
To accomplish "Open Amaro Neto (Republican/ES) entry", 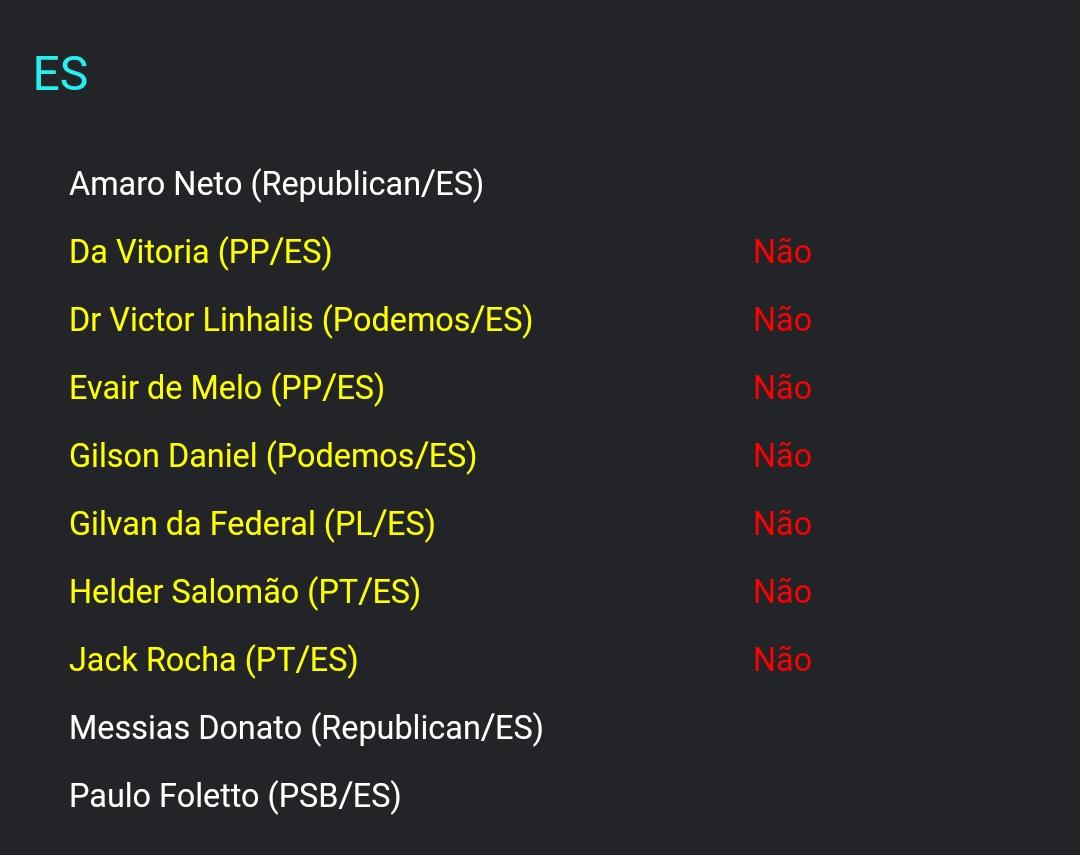I will (x=276, y=184).
